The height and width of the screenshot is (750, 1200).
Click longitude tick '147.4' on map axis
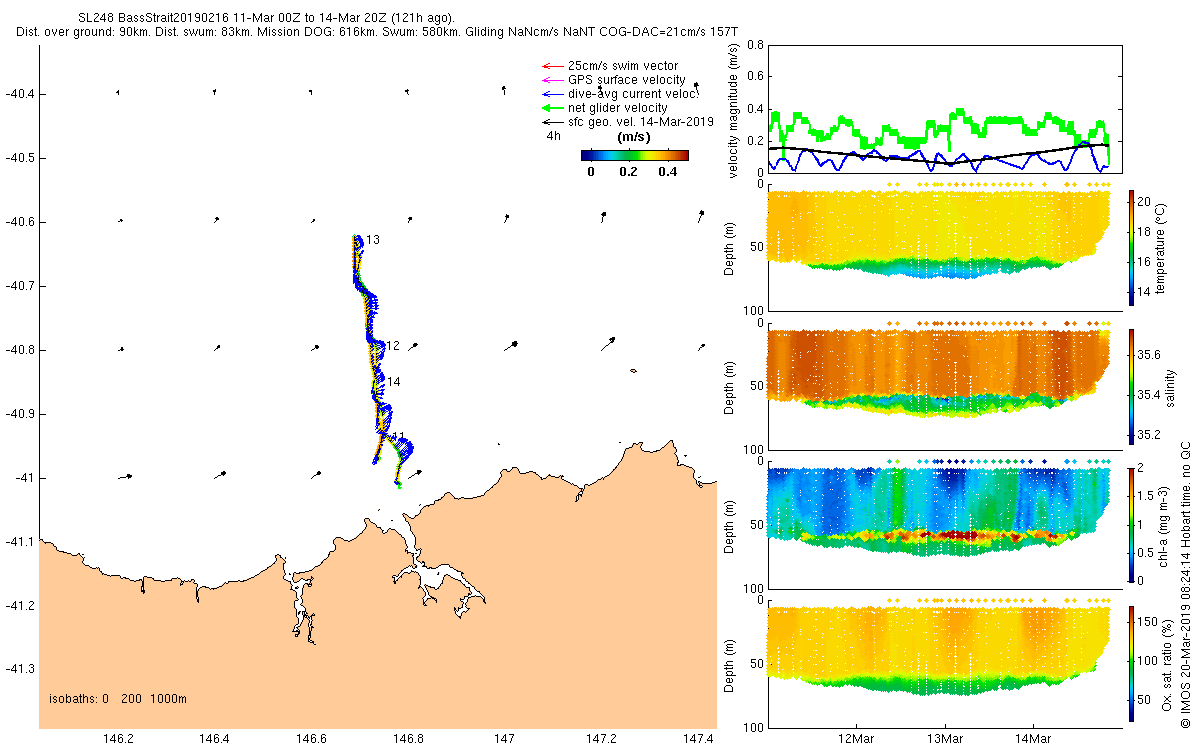point(698,738)
